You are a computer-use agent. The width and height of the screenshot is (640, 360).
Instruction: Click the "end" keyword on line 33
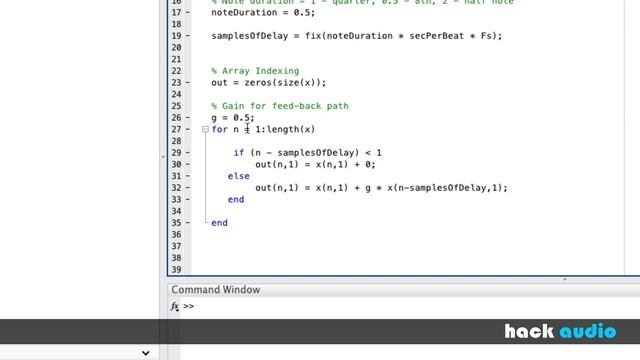[x=236, y=200]
